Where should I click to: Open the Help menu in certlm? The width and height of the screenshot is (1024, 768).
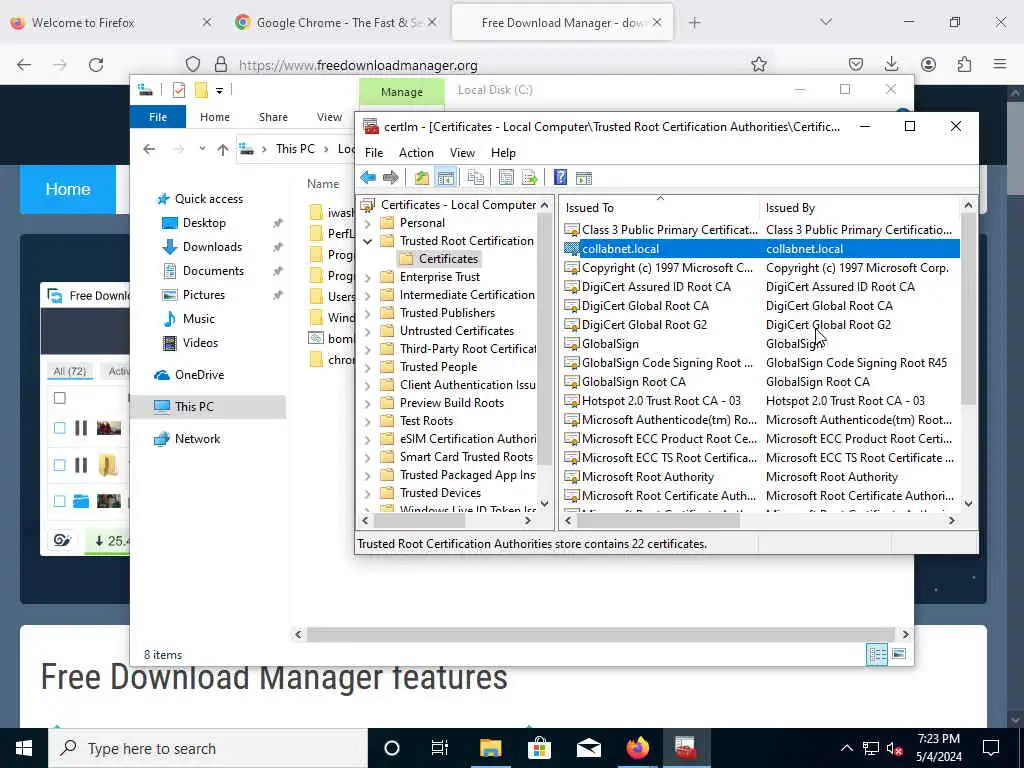(503, 153)
